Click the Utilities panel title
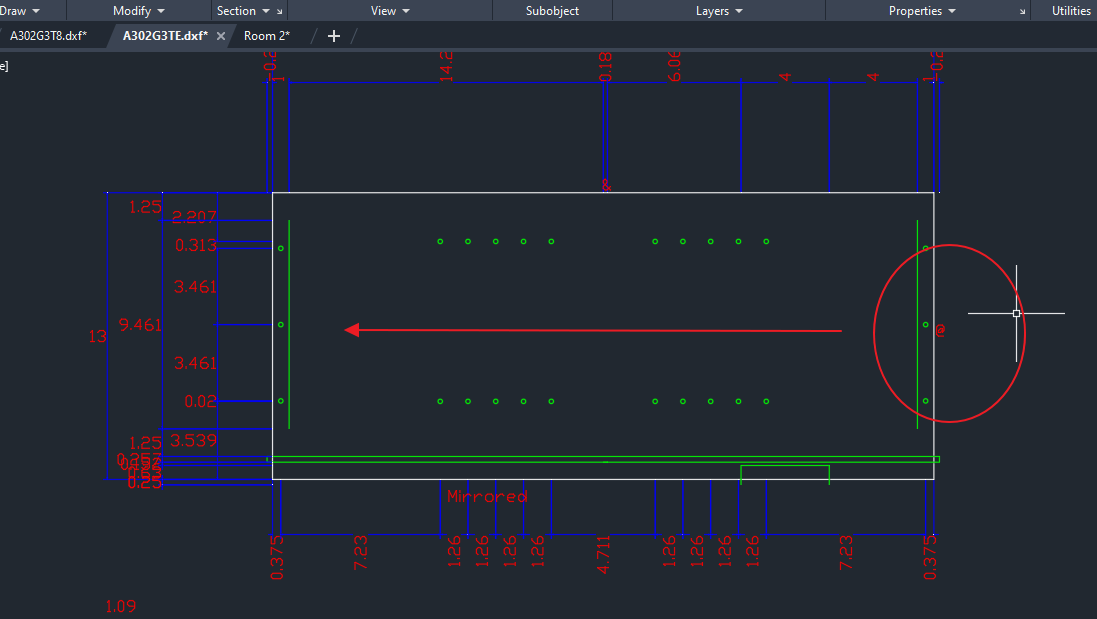This screenshot has height=619, width=1097. coord(1071,11)
